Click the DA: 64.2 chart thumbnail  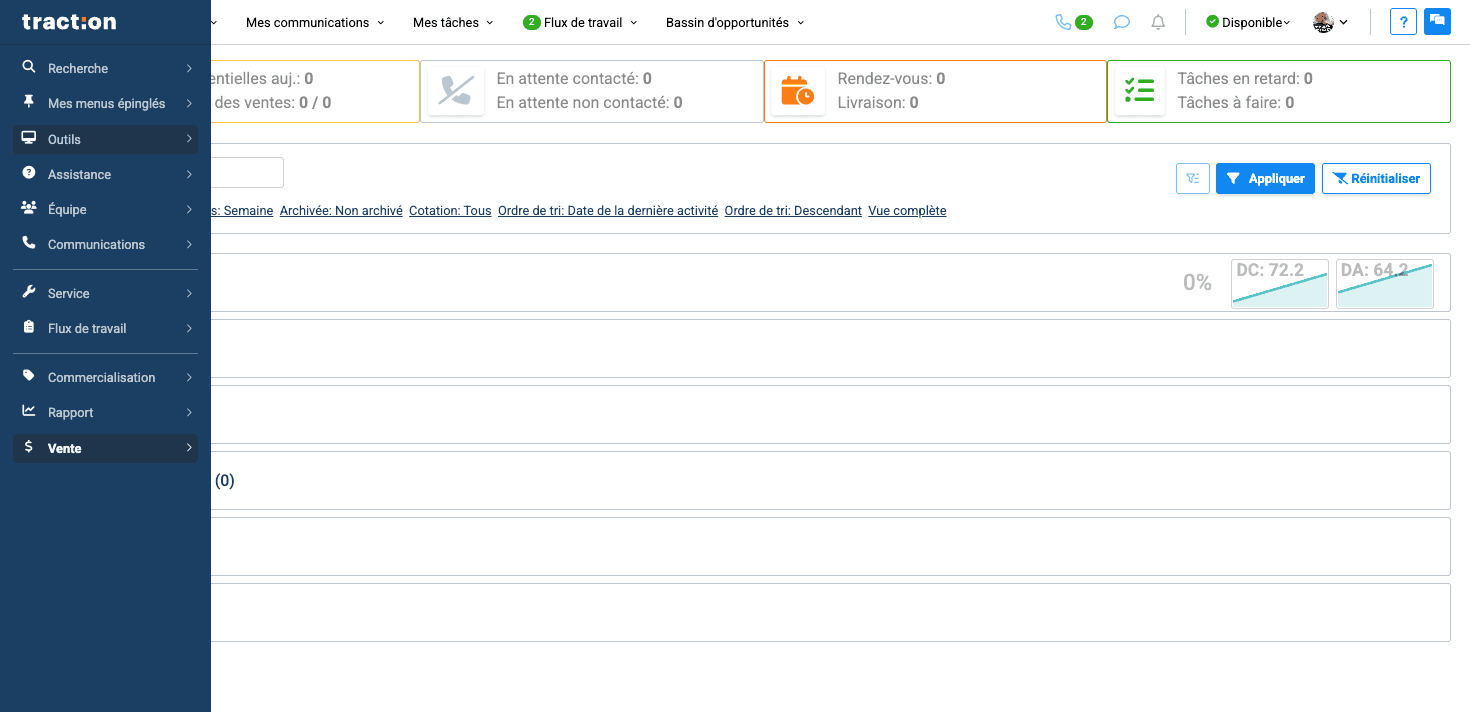[x=1385, y=284]
